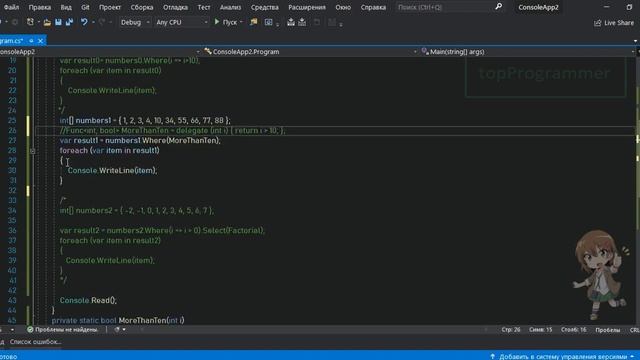Viewport: 640px width, 360px height.
Task: Expand the Undo history dropdown arrow
Action: coord(93,22)
